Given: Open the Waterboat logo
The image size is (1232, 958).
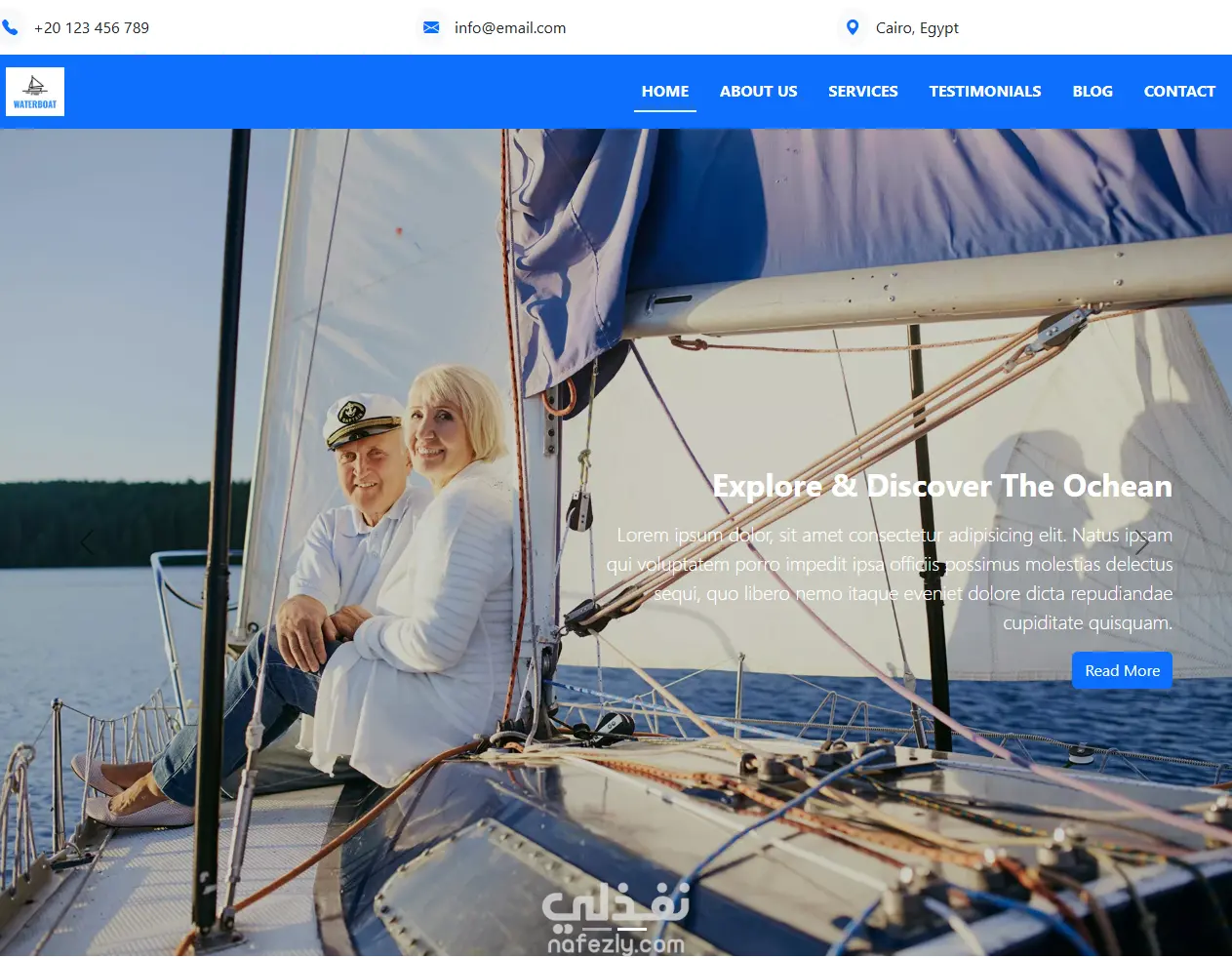Looking at the screenshot, I should (35, 92).
